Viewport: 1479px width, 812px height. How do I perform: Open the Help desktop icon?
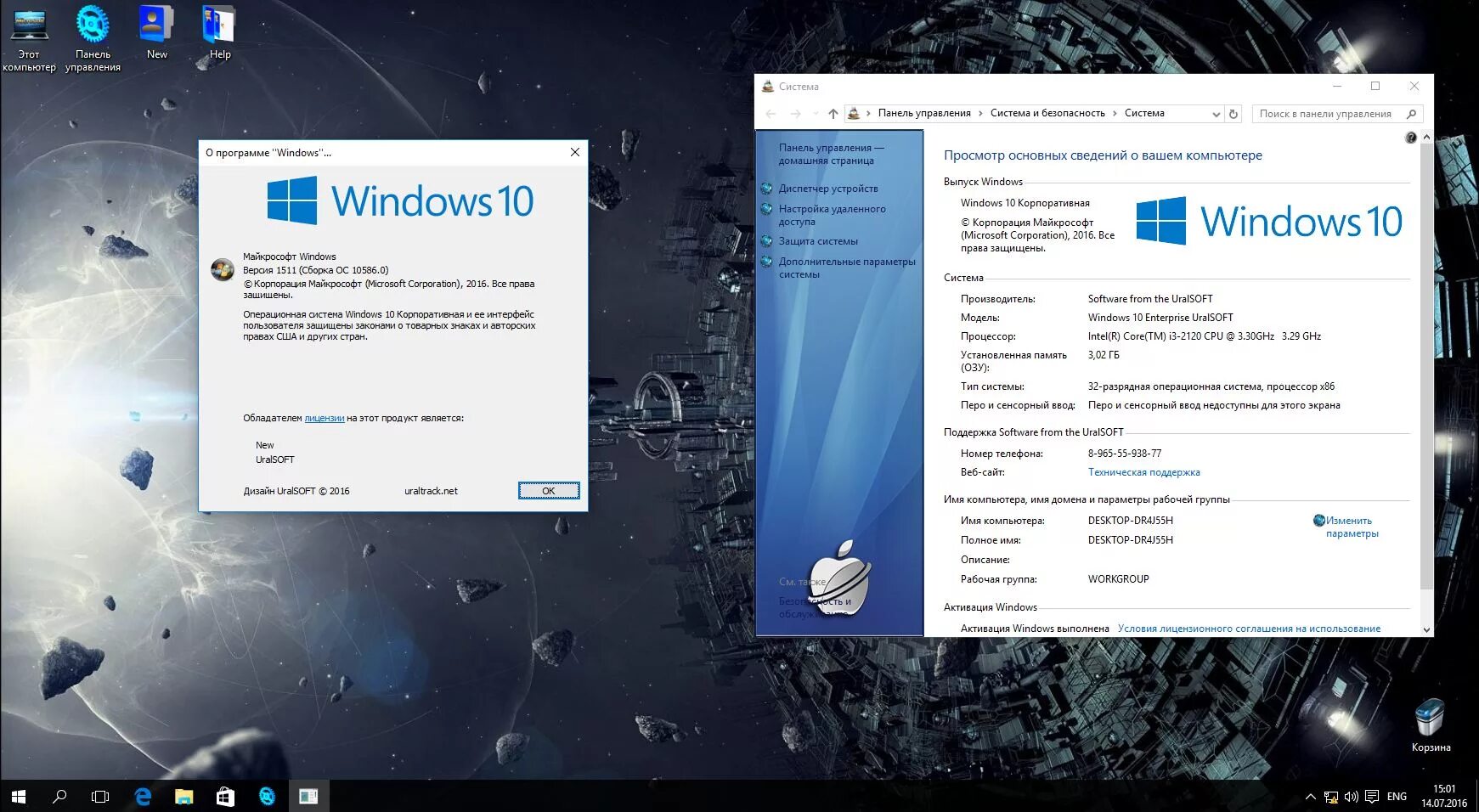(x=220, y=32)
